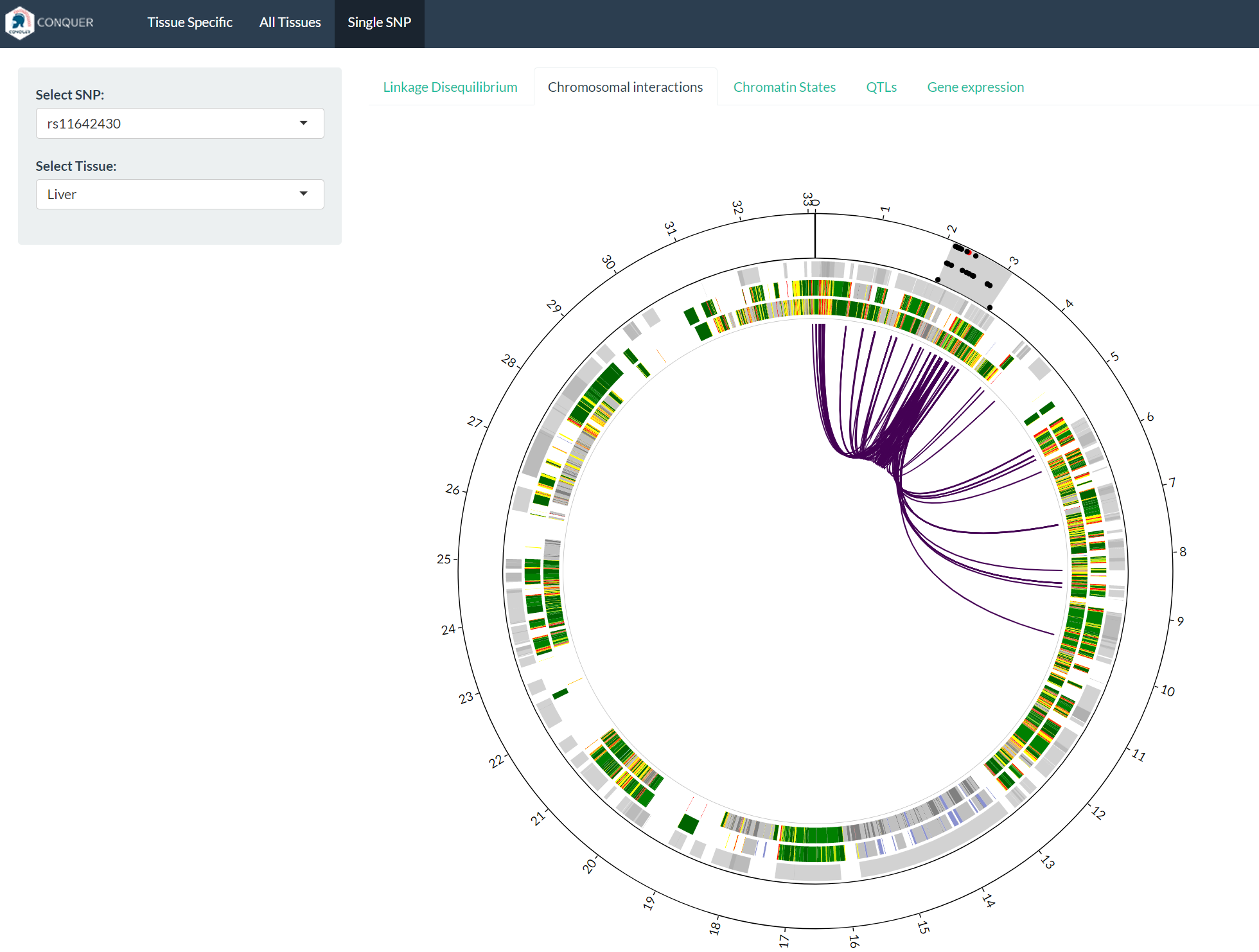Click the Select SNP label

(x=69, y=94)
